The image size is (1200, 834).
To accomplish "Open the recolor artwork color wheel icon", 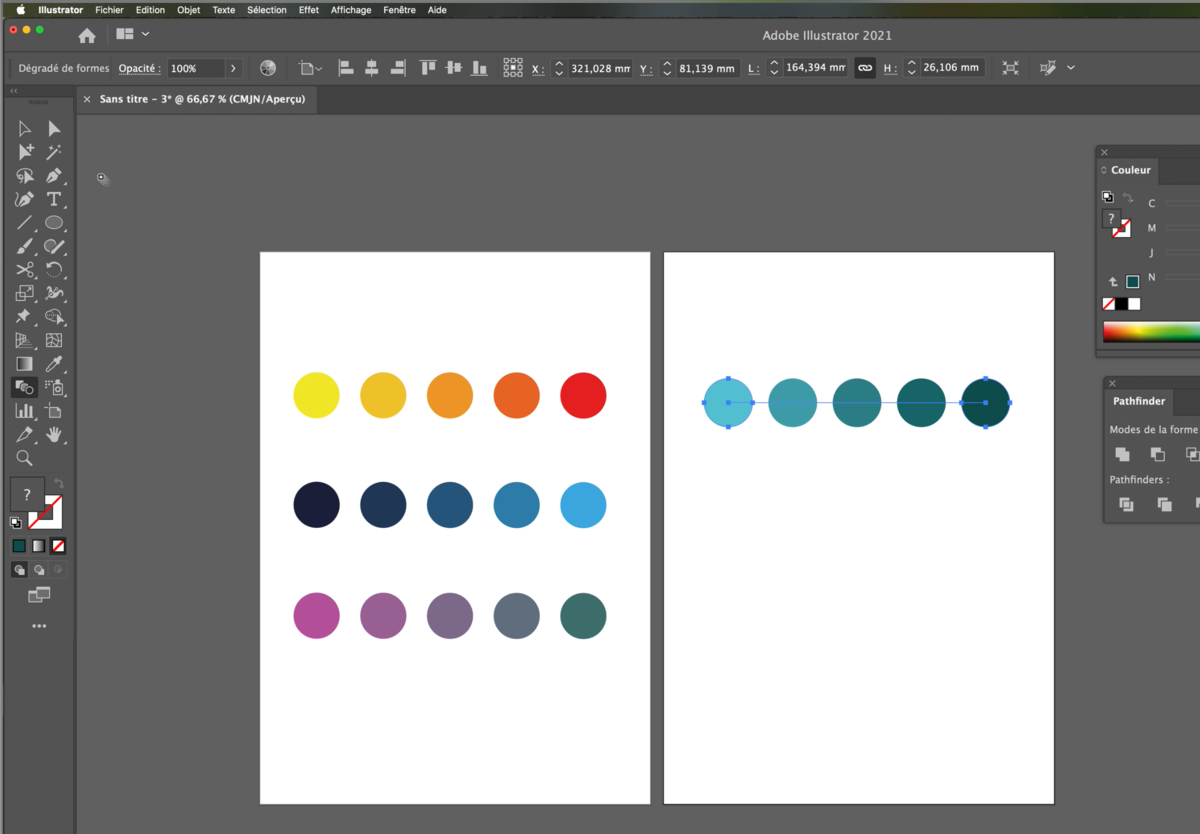I will coord(268,68).
